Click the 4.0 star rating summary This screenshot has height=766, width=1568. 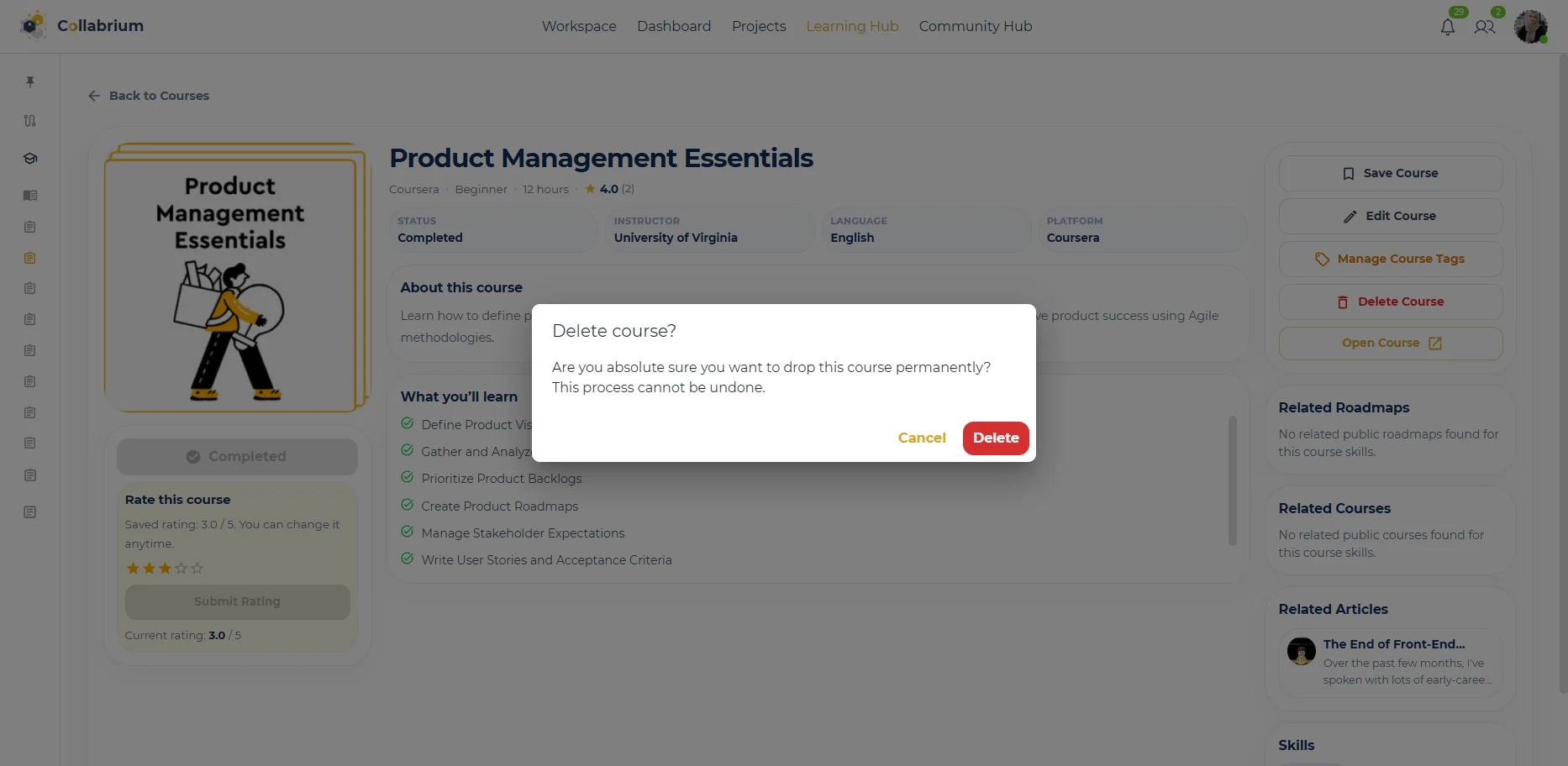click(x=609, y=189)
